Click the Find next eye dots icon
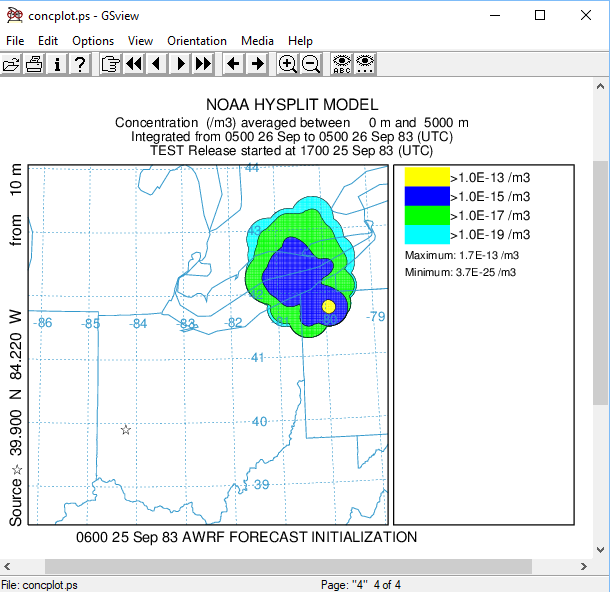Screen dimensions: 610x592 coord(365,64)
